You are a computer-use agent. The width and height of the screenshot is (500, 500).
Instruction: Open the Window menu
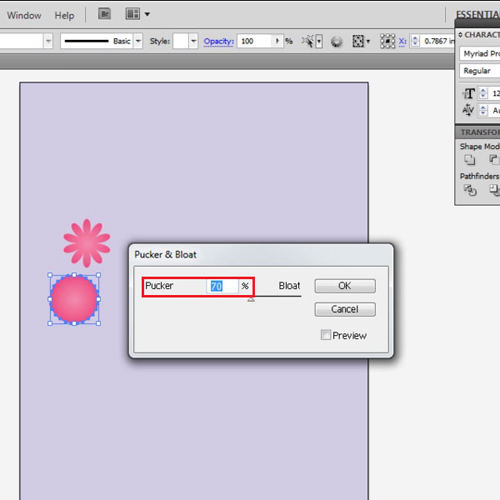24,15
